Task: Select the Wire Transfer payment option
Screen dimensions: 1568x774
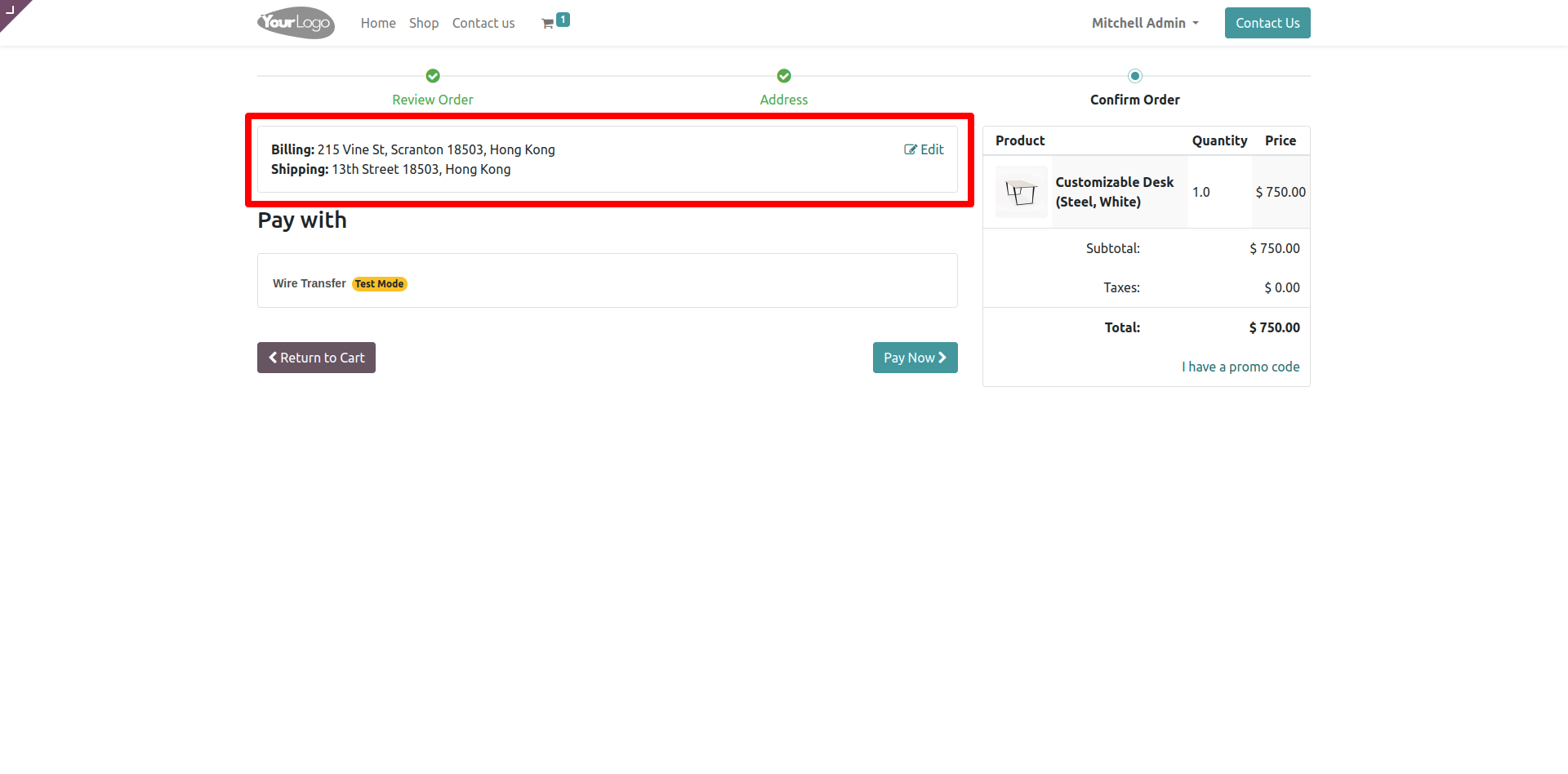Action: (x=608, y=281)
